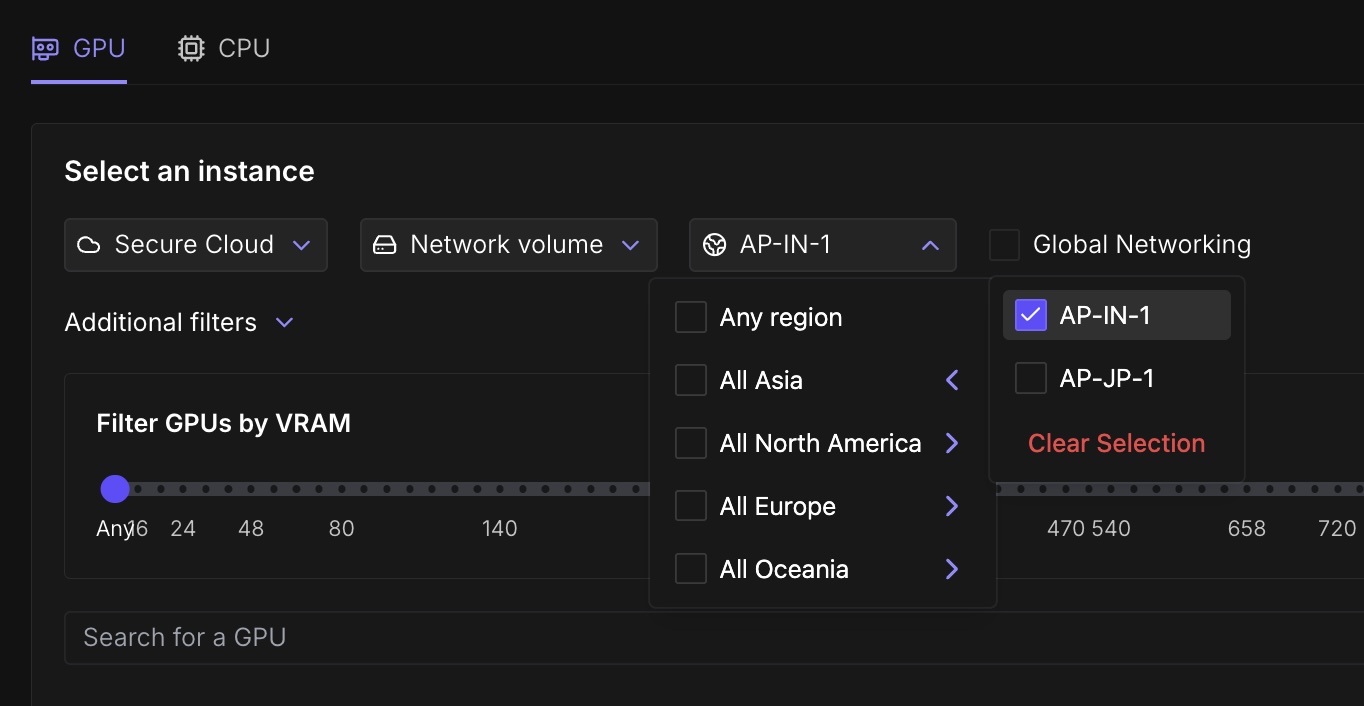Image resolution: width=1364 pixels, height=706 pixels.
Task: Enable the Global Networking checkbox
Action: [x=1004, y=245]
